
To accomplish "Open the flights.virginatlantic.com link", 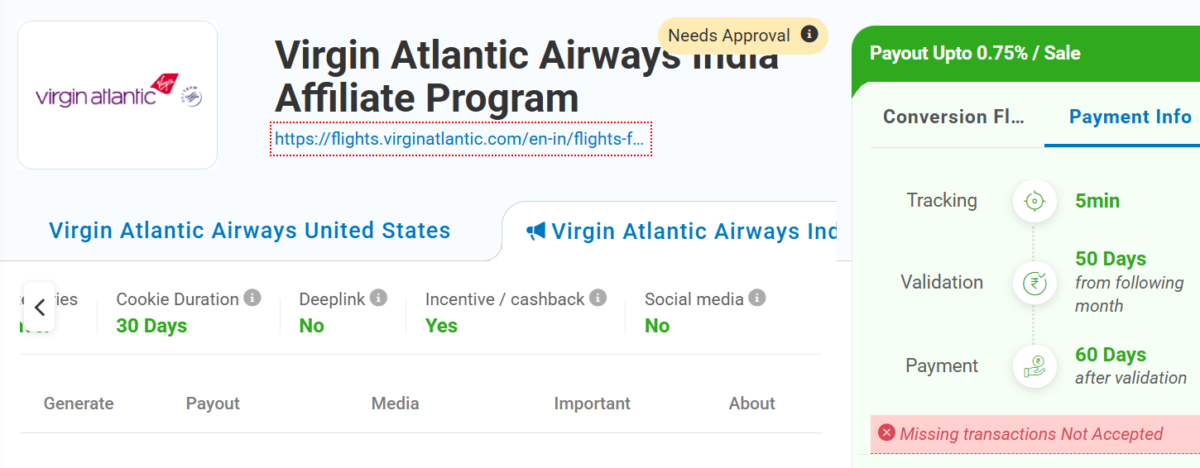I will click(461, 139).
